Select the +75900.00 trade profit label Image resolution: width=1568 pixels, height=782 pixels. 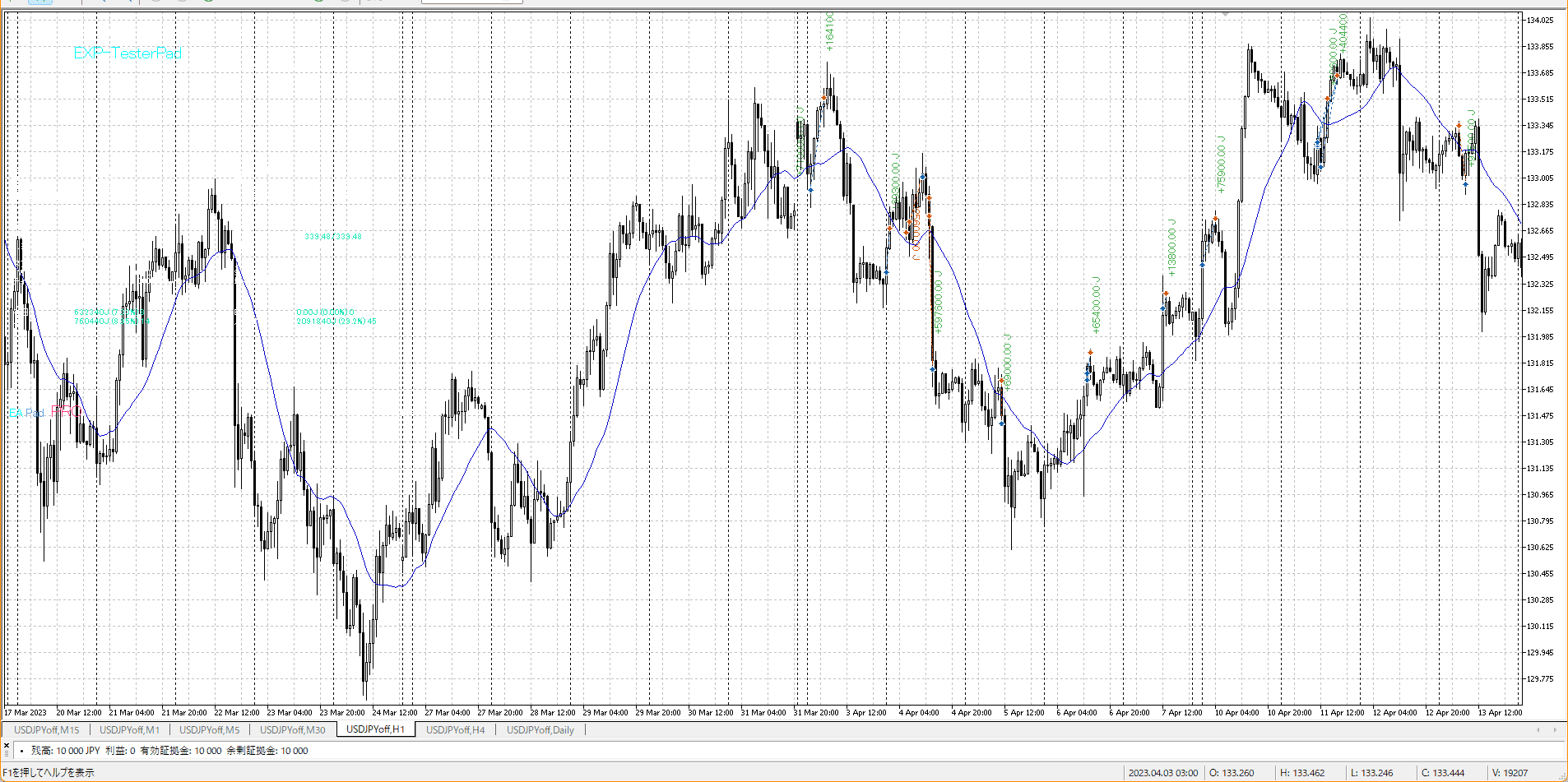pos(1221,164)
